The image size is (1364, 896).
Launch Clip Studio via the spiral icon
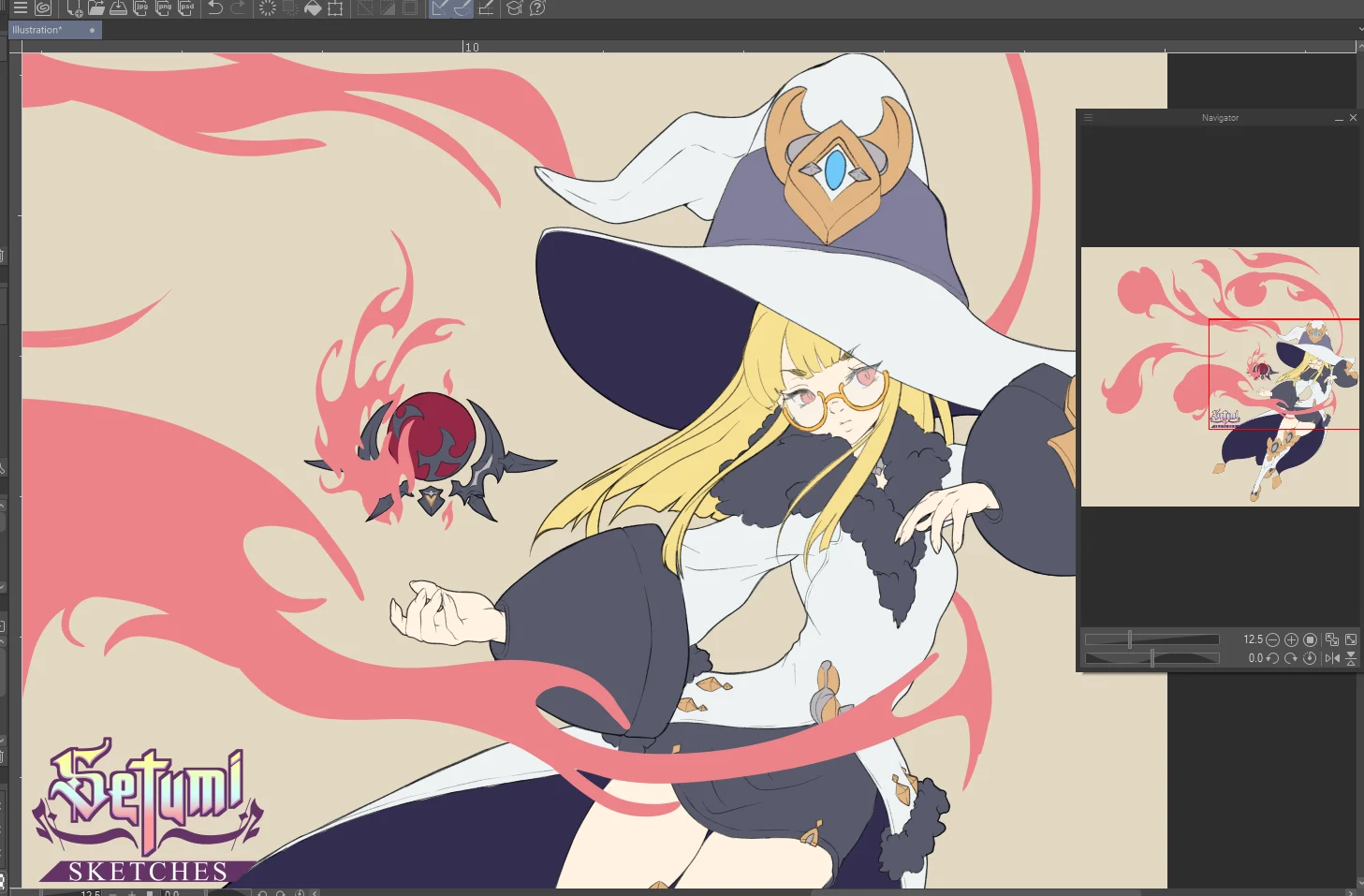[43, 7]
